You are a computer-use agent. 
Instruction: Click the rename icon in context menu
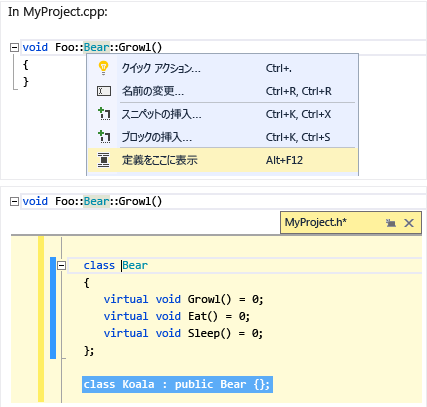pos(104,91)
